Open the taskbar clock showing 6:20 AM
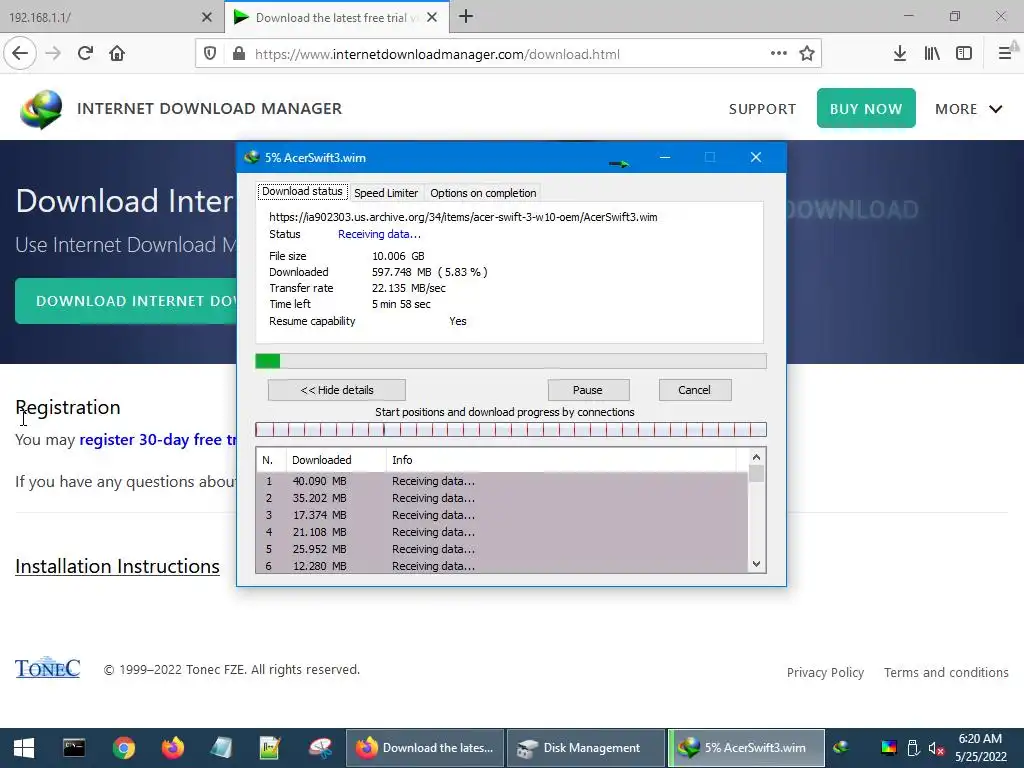1024x768 pixels. (x=980, y=748)
